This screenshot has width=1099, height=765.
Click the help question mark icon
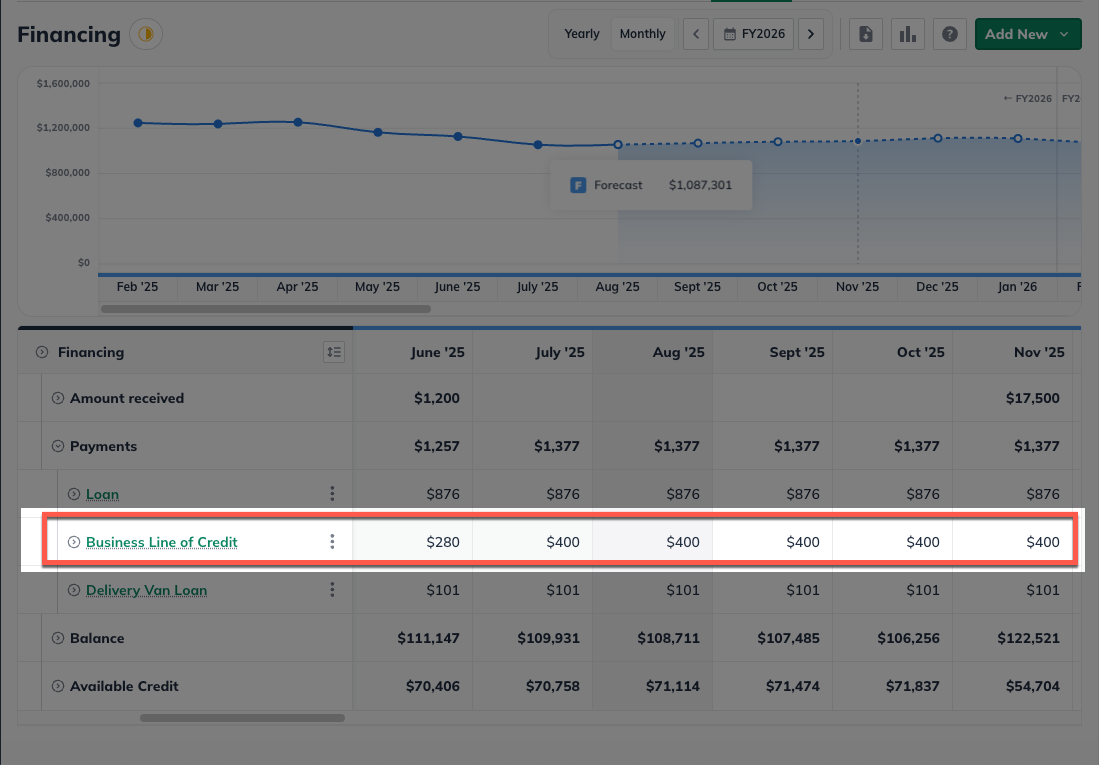click(x=950, y=34)
